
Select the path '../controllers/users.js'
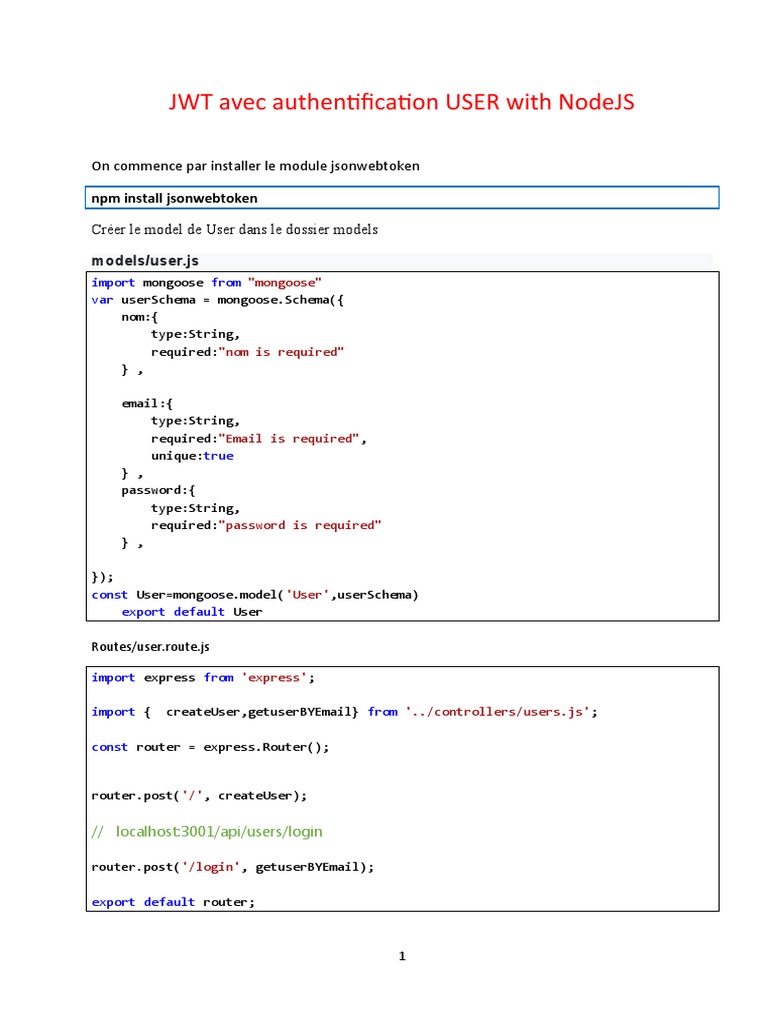pos(497,712)
